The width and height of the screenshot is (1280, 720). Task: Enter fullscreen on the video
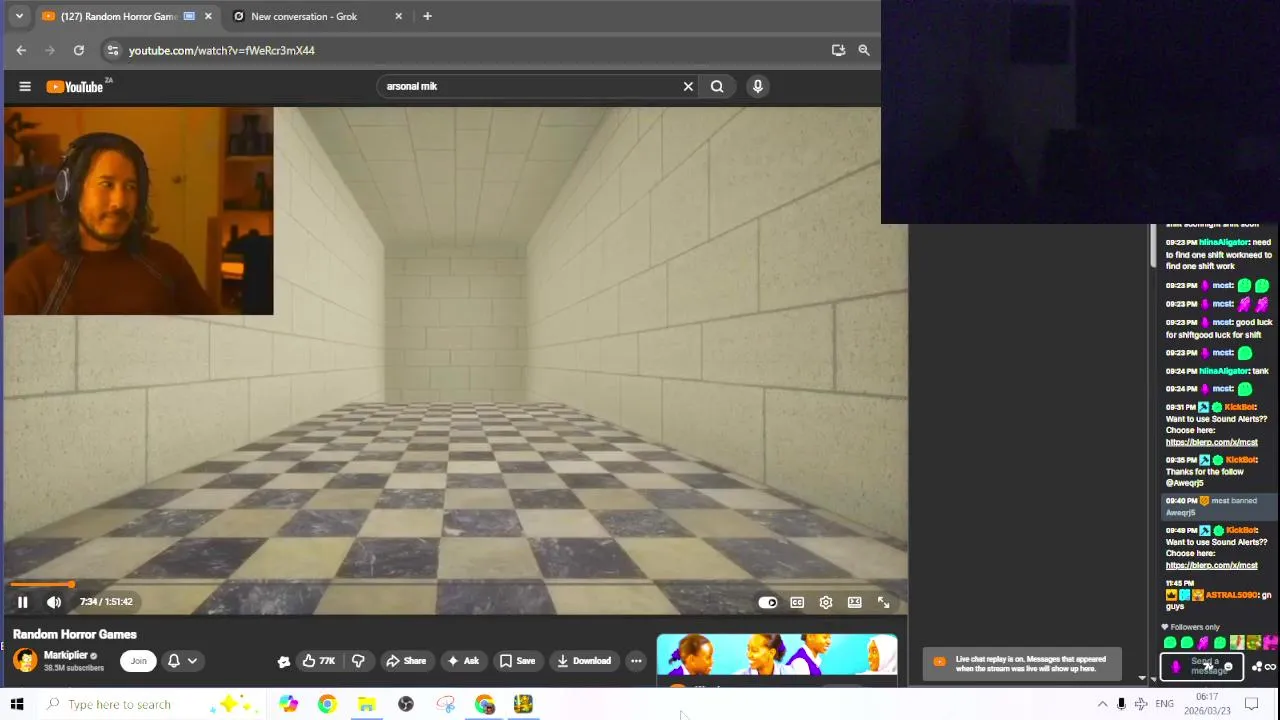pos(884,602)
